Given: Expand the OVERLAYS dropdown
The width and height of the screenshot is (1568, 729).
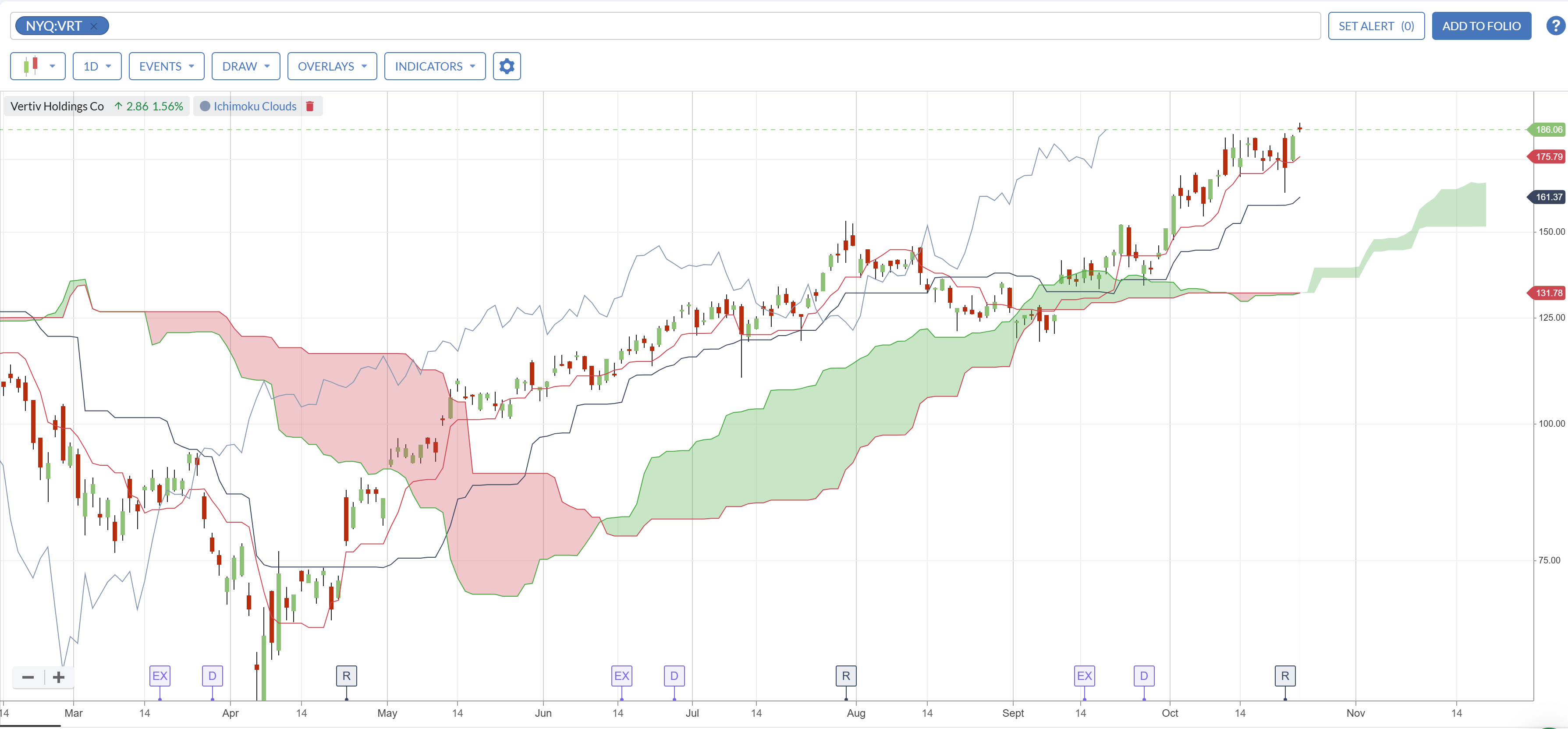Looking at the screenshot, I should coord(332,66).
